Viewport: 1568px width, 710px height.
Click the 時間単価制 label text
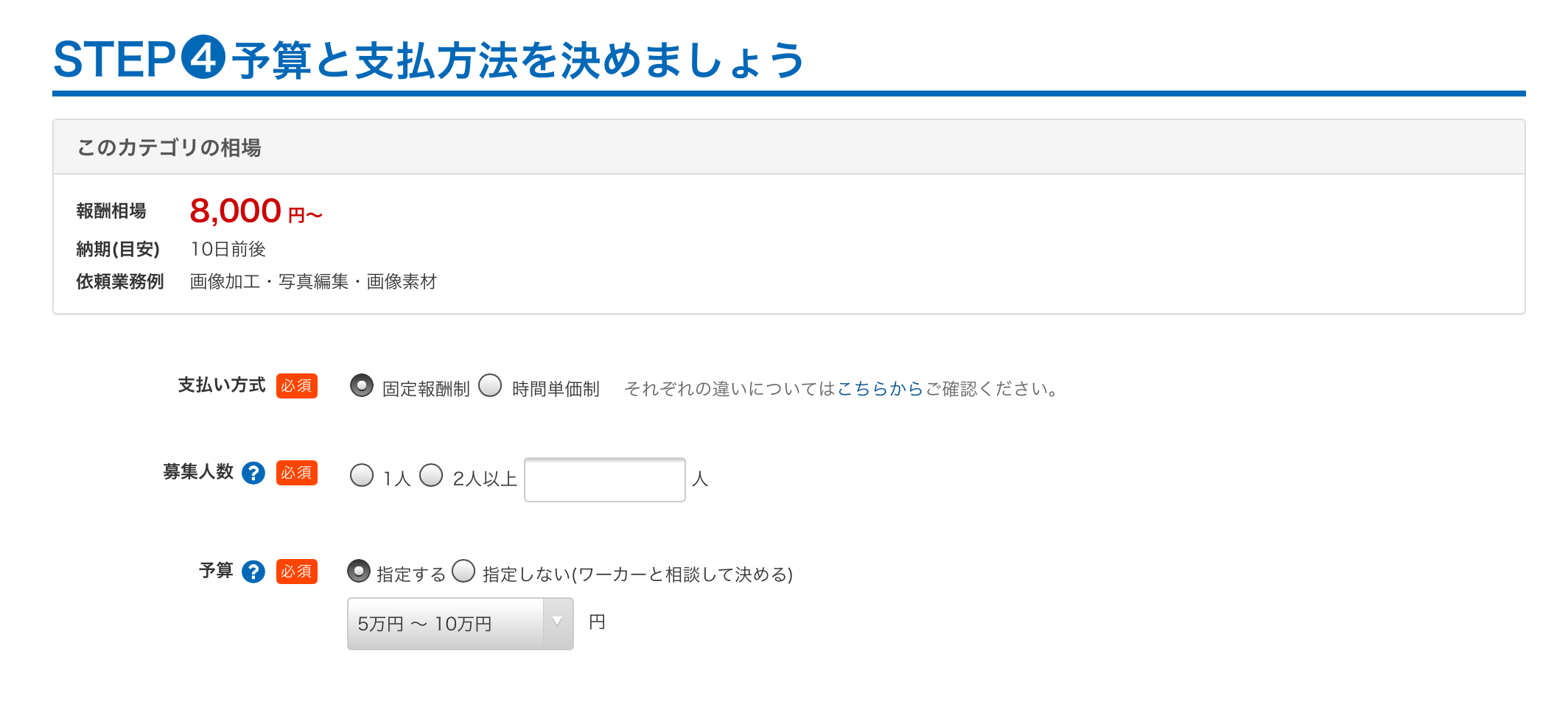click(556, 389)
